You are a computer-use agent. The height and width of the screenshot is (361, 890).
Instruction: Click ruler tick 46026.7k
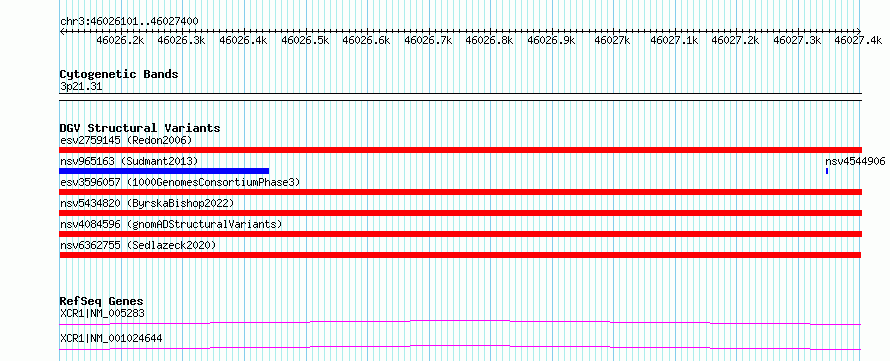429,40
